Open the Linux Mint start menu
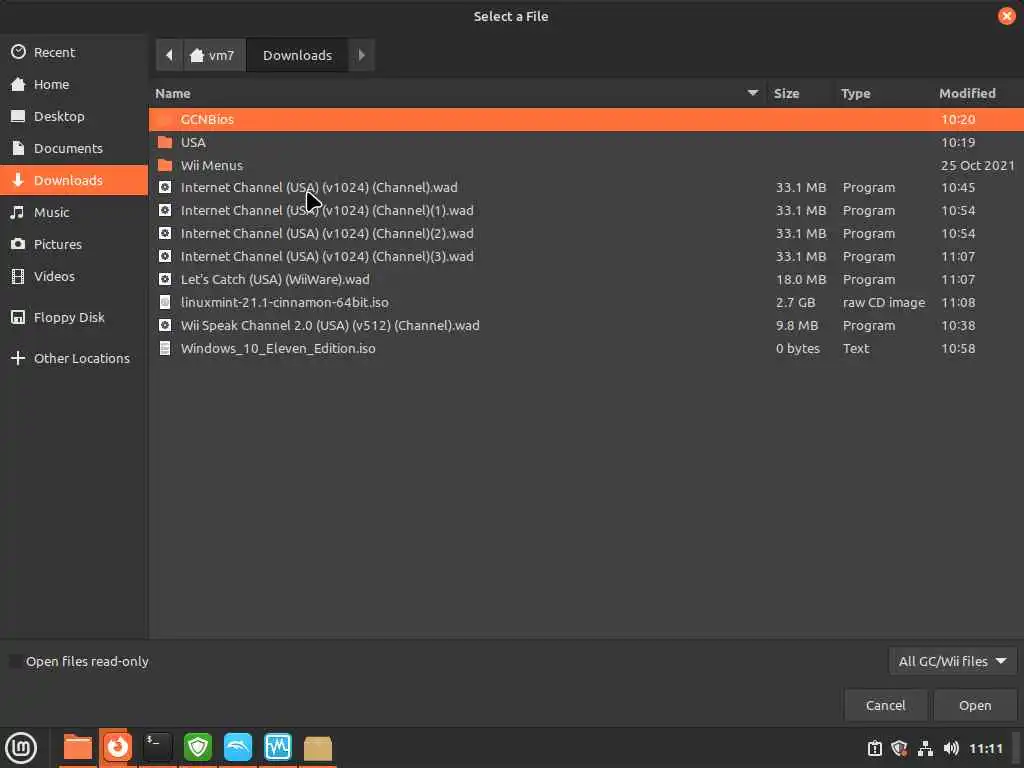Screen dimensions: 1024x768 click(21, 748)
